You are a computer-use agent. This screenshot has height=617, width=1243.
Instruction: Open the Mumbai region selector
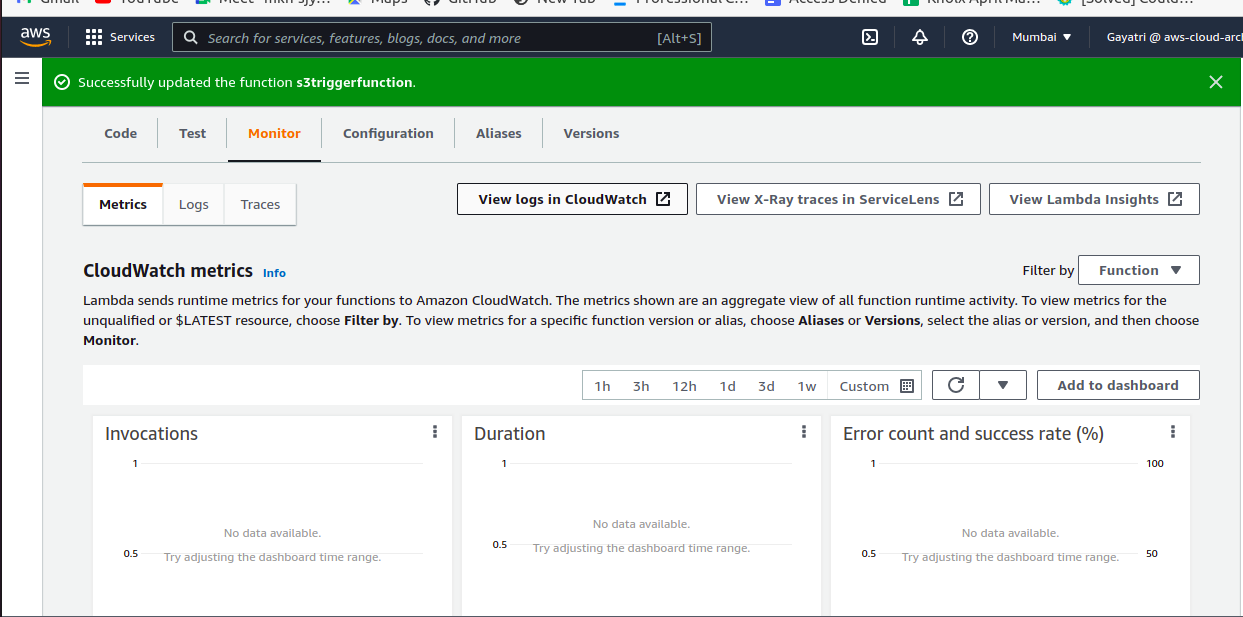point(1041,37)
